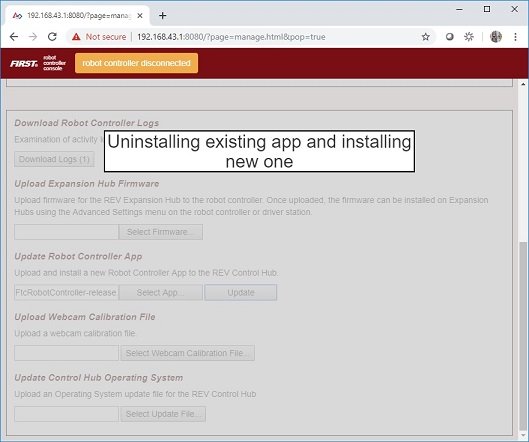529x442 pixels.
Task: Click the user profile avatar icon
Action: pyautogui.click(x=496, y=37)
